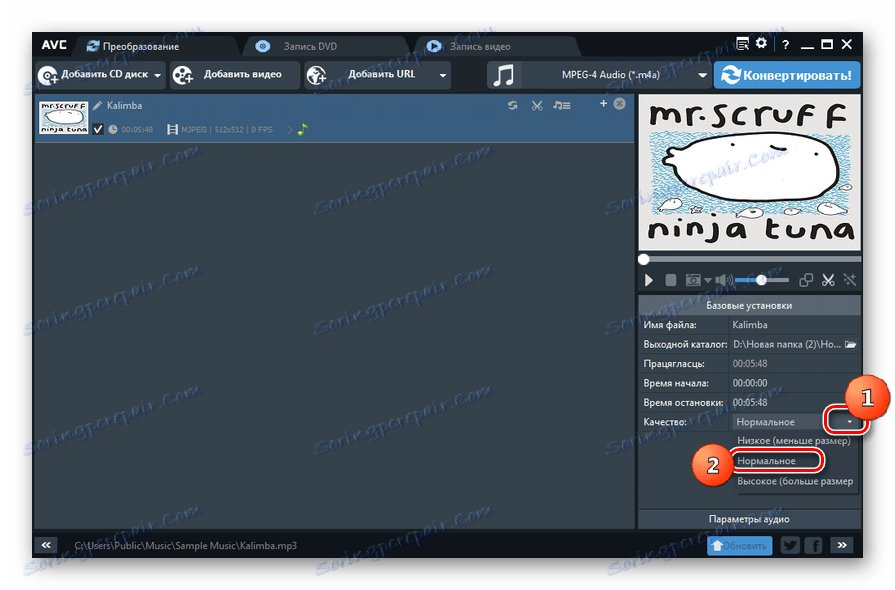Click the plus icon on Kalimba row
The width and height of the screenshot is (895, 590).
(x=603, y=103)
